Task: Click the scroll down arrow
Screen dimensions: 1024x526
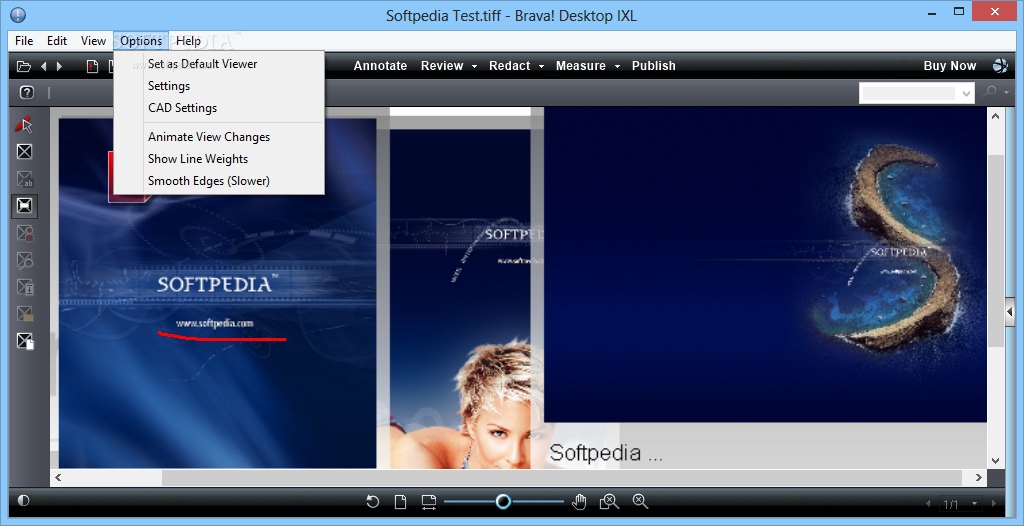Action: coord(995,461)
